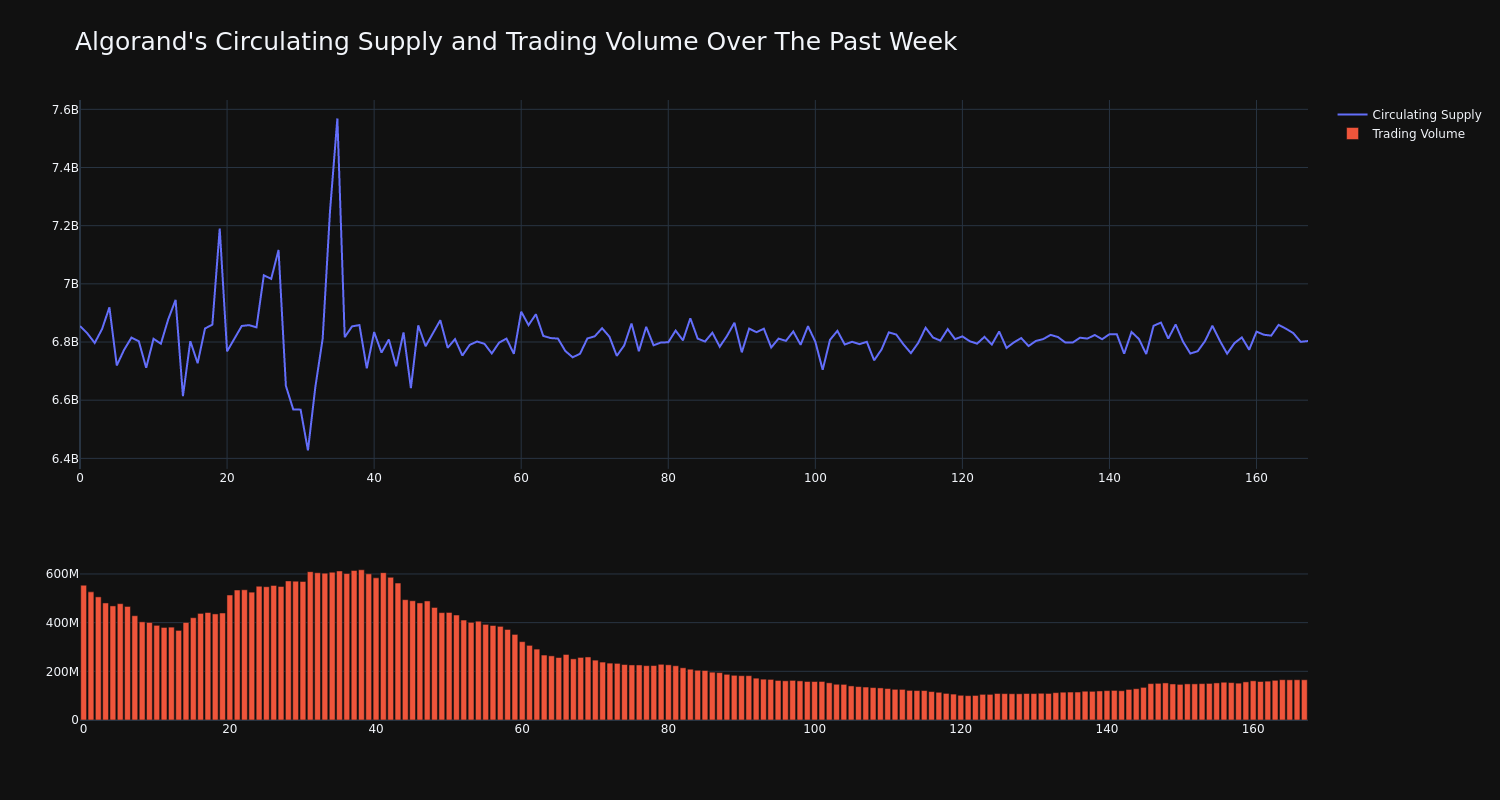Click the red Trading Volume legend square
The width and height of the screenshot is (1500, 800).
pyautogui.click(x=1352, y=134)
